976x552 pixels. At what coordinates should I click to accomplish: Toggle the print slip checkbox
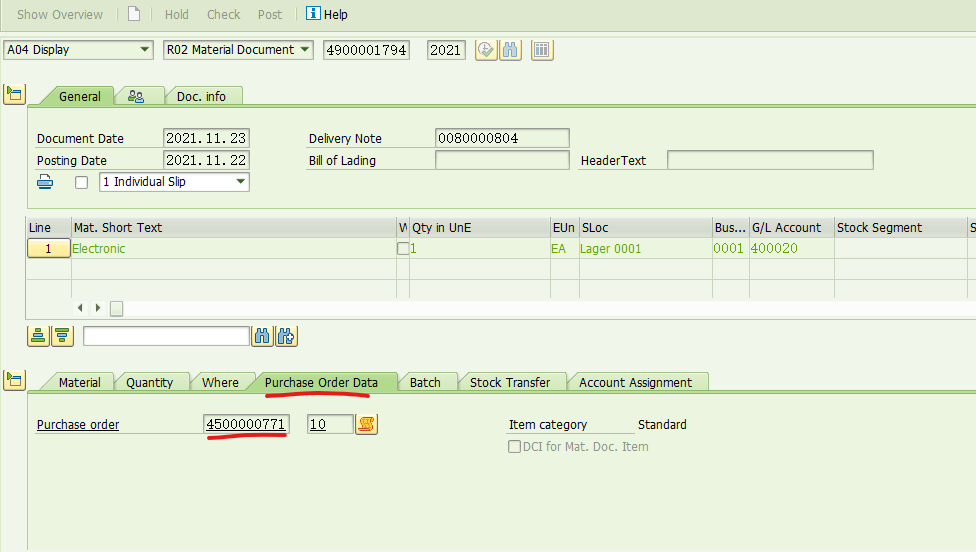[x=82, y=182]
